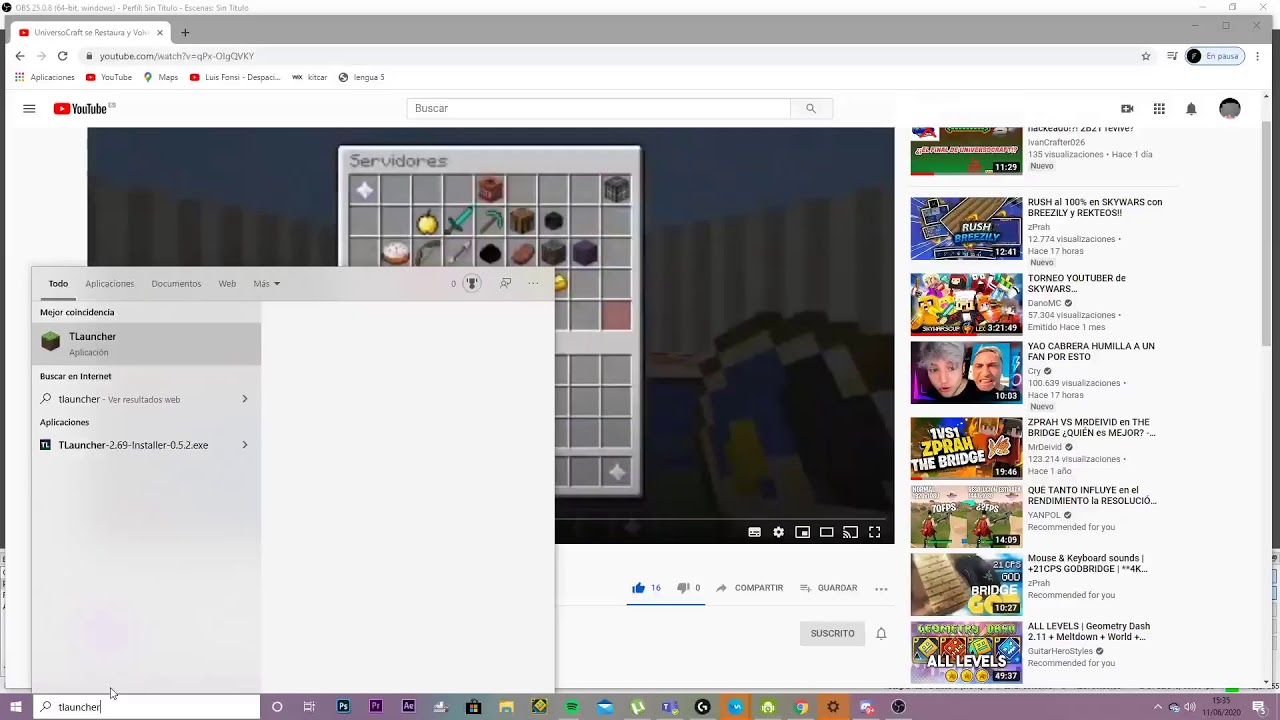Click the SUSCRITO subscription button
Image resolution: width=1280 pixels, height=720 pixels.
pyautogui.click(x=832, y=633)
